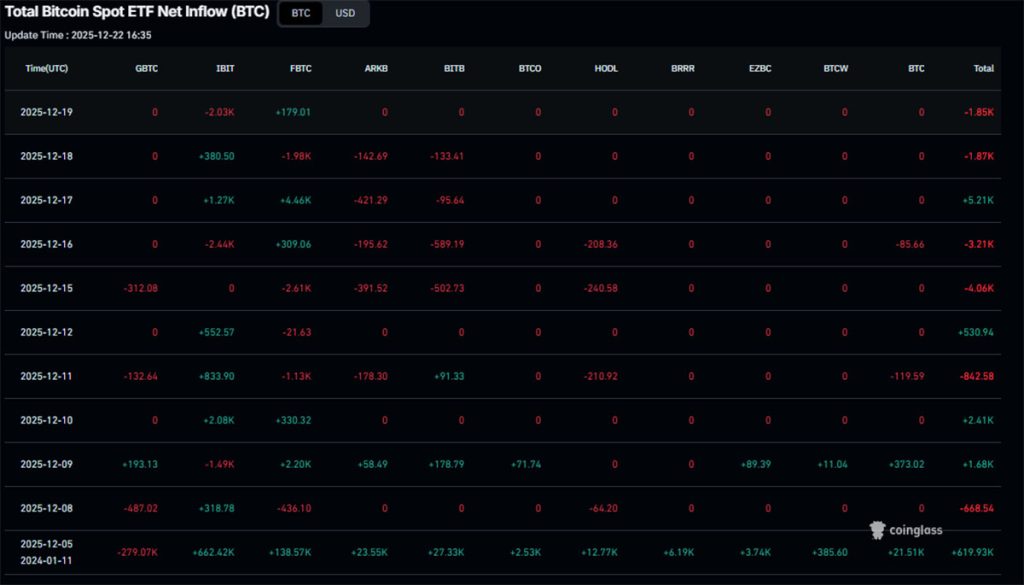Screen dimensions: 1024x585
Task: Sort by the Total column header
Action: click(x=983, y=69)
